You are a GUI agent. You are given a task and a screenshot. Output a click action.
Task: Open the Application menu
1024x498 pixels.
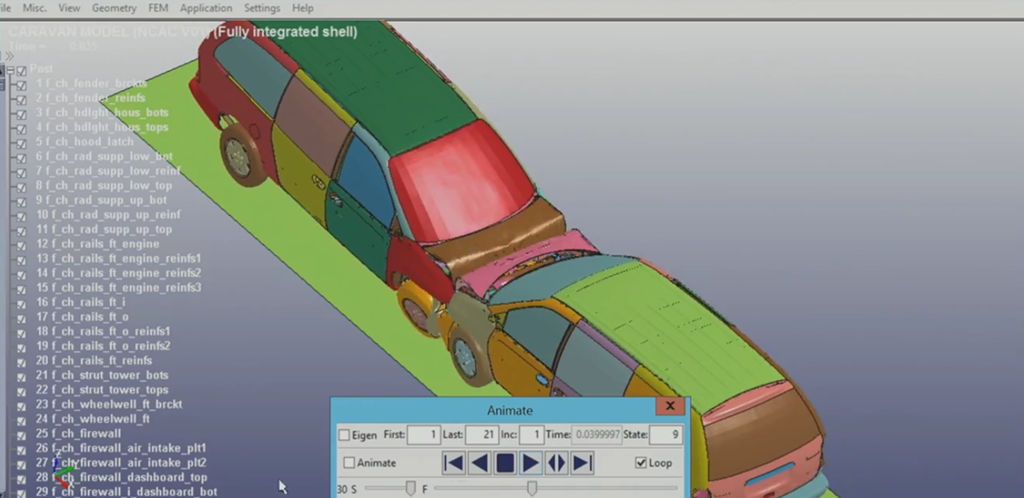point(206,8)
